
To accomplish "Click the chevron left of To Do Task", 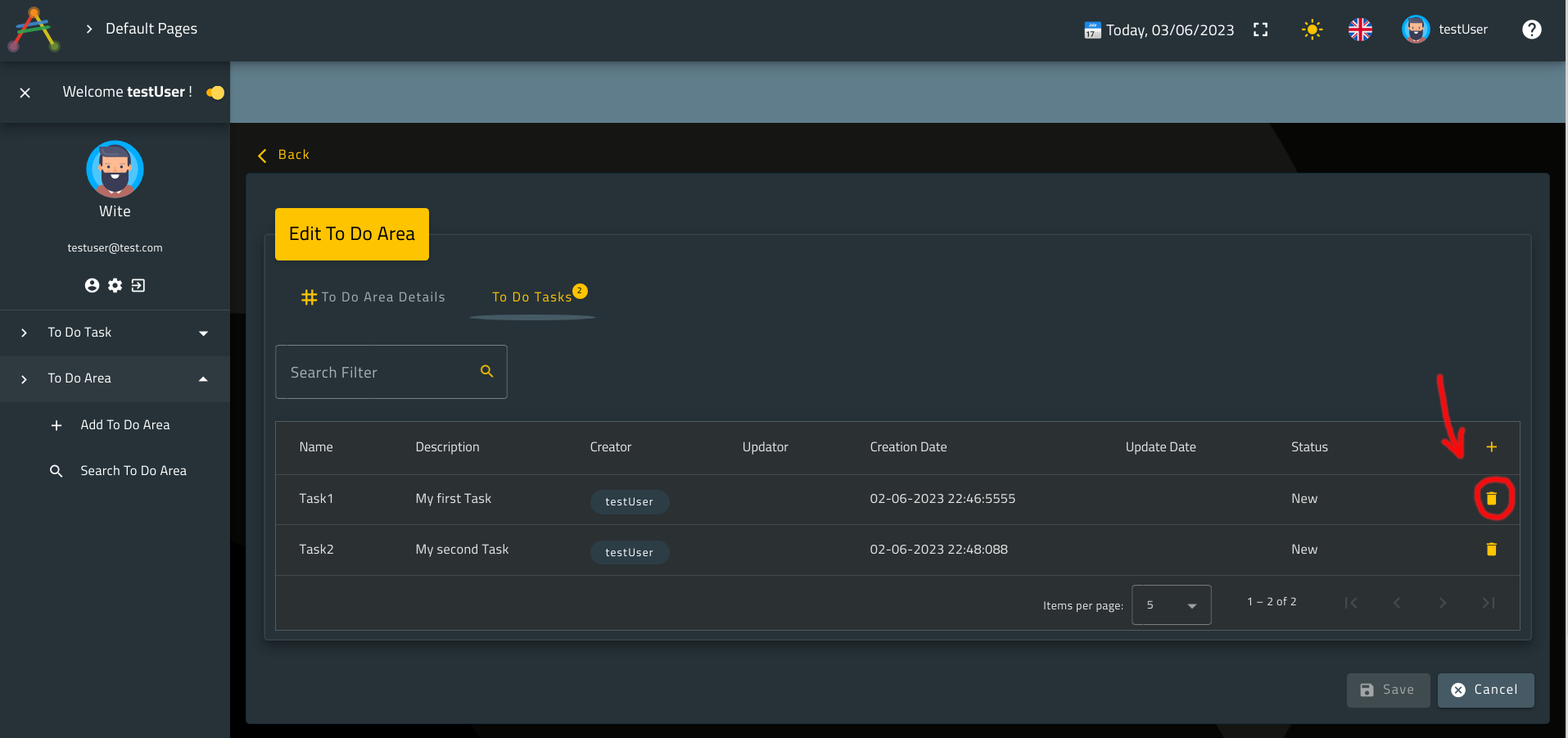I will tap(25, 333).
